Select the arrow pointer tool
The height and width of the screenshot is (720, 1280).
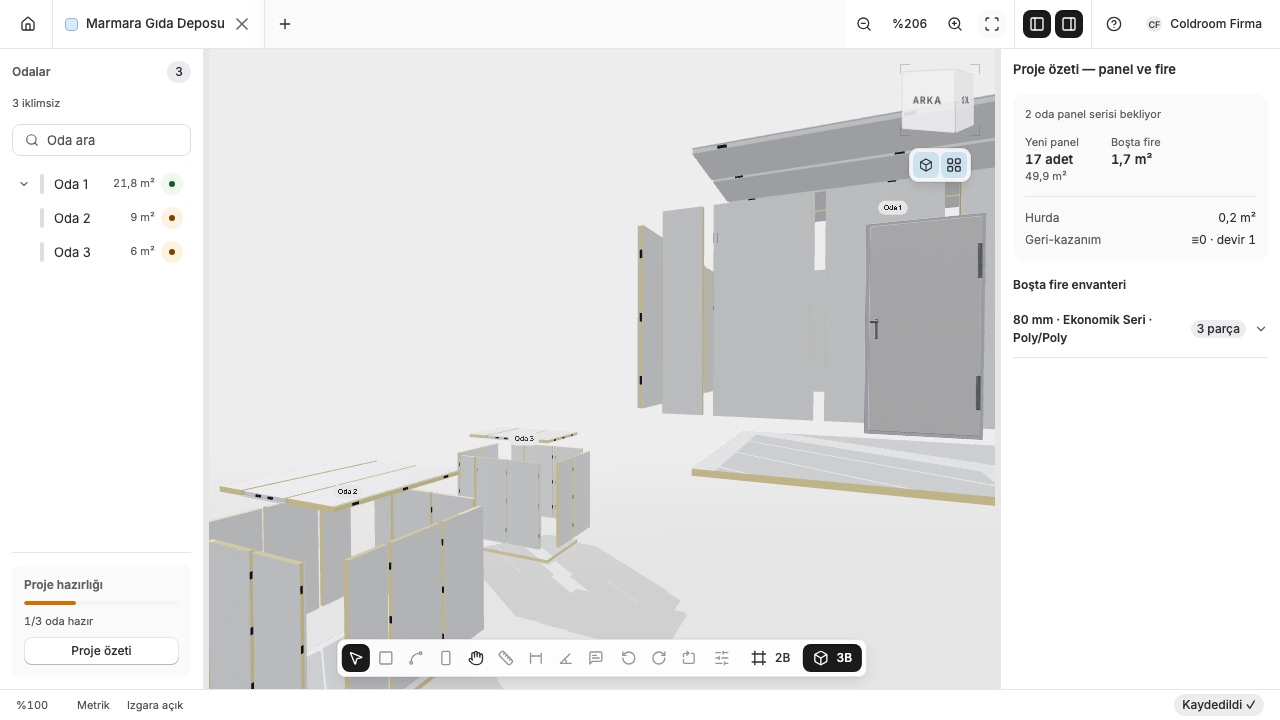pyautogui.click(x=356, y=658)
